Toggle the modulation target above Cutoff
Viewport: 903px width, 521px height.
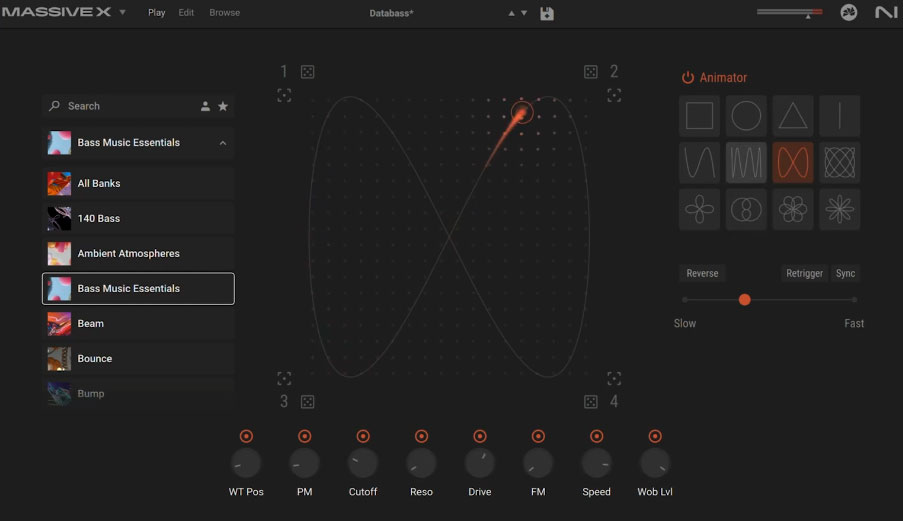(363, 436)
